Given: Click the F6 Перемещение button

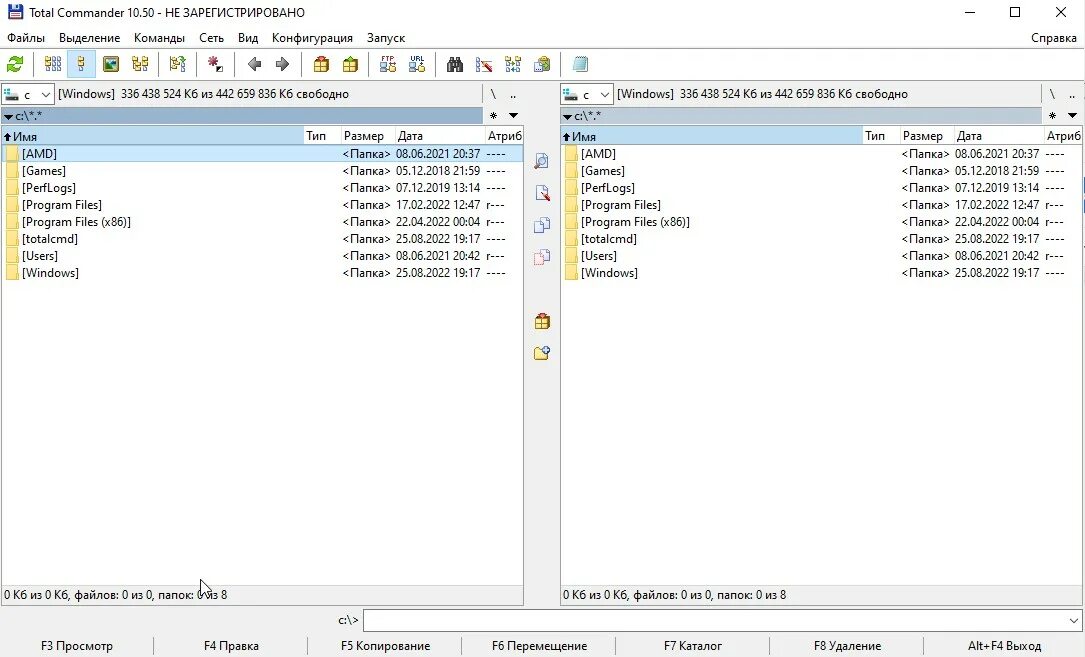Looking at the screenshot, I should [539, 646].
